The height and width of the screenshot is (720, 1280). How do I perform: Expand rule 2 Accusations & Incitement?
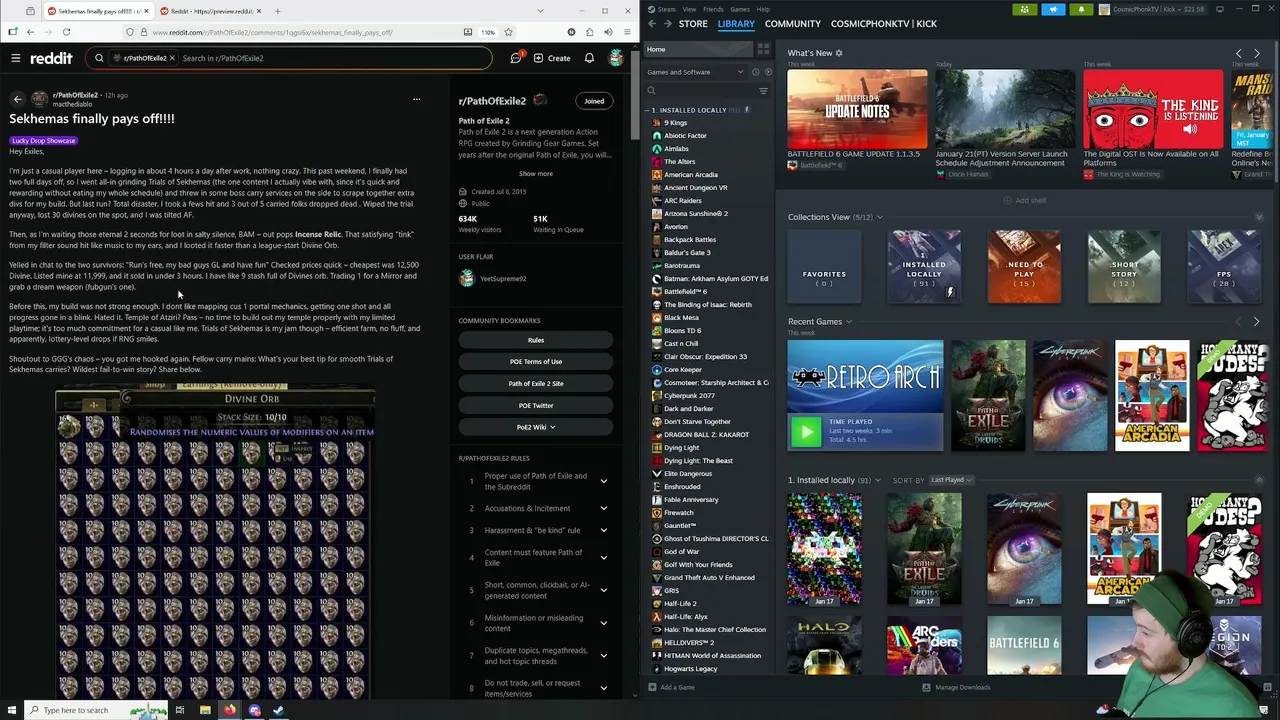coord(603,508)
